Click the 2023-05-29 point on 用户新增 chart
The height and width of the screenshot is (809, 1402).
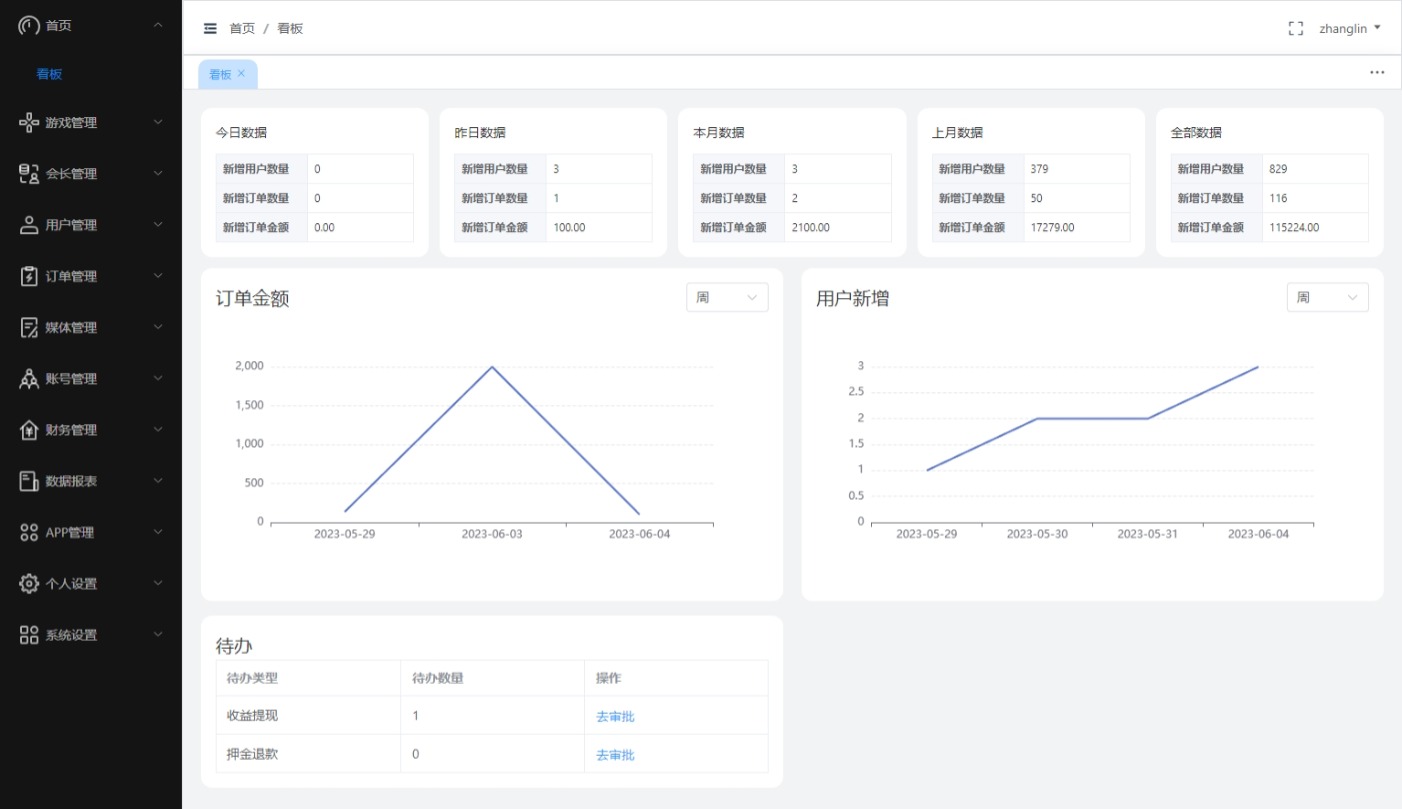(927, 470)
